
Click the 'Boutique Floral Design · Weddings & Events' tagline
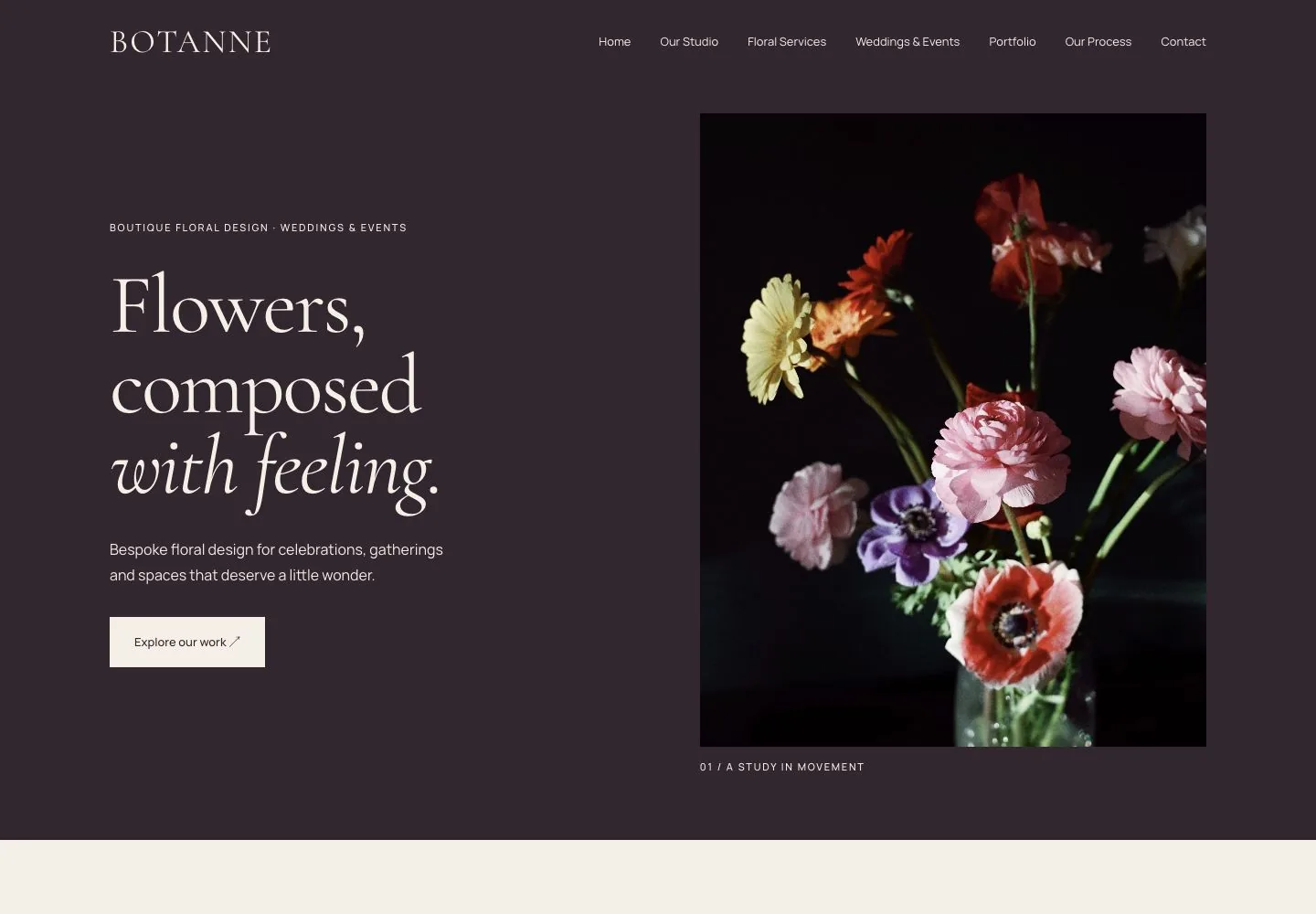[259, 228]
